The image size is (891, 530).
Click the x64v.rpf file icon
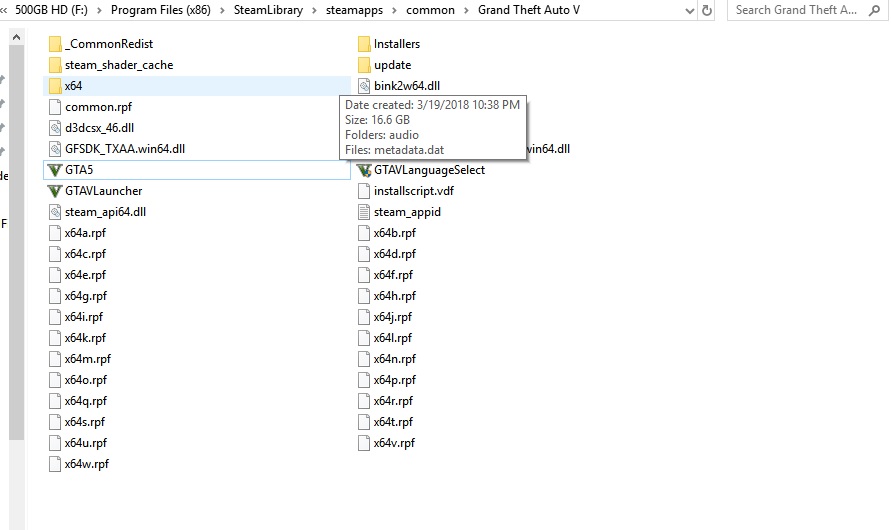pos(364,443)
